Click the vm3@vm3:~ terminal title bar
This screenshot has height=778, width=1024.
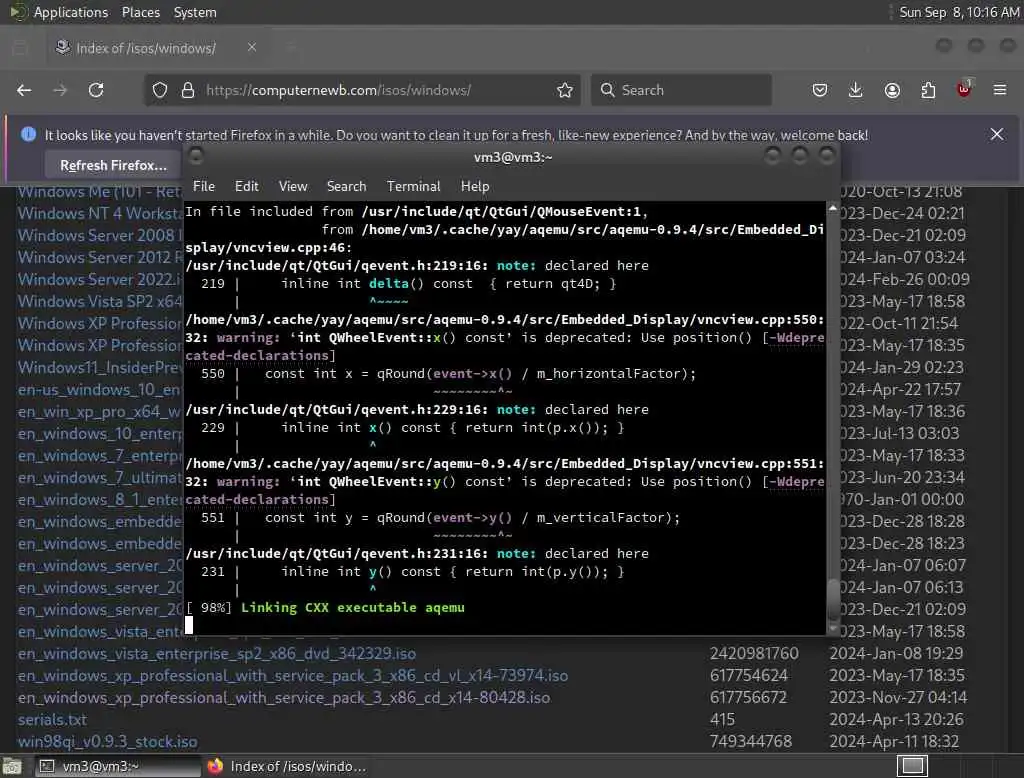click(513, 157)
